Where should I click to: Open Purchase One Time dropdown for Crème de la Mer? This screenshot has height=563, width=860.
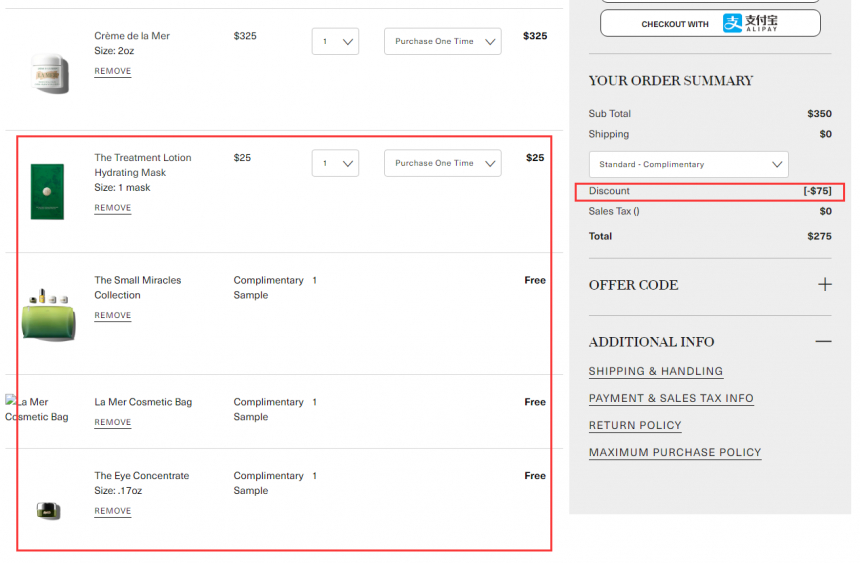[x=443, y=41]
